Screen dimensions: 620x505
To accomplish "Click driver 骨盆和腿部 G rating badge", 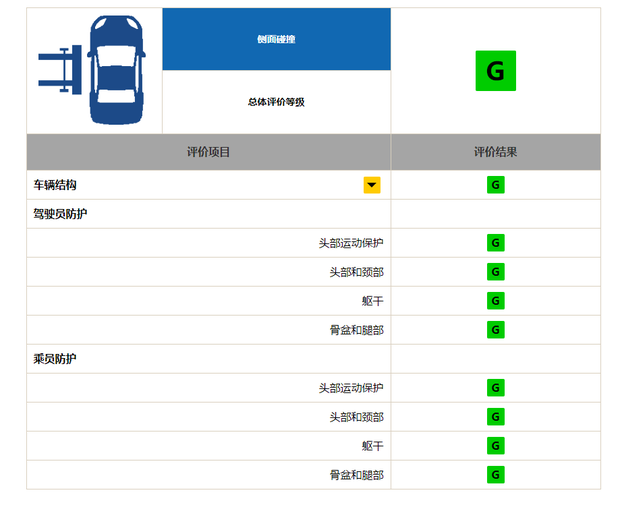I will coord(495,330).
